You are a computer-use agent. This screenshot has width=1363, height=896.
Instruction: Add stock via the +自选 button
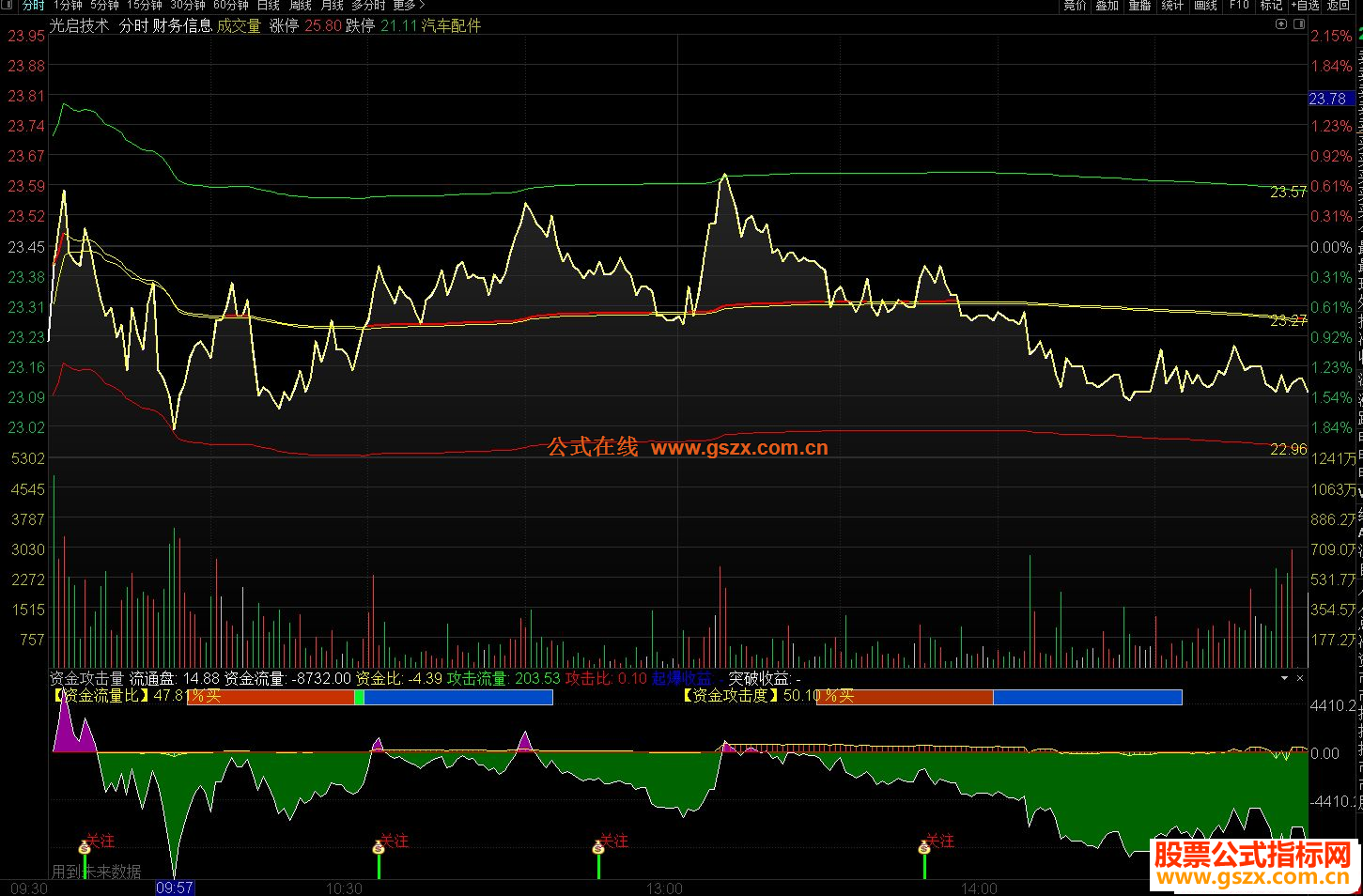pyautogui.click(x=1305, y=6)
